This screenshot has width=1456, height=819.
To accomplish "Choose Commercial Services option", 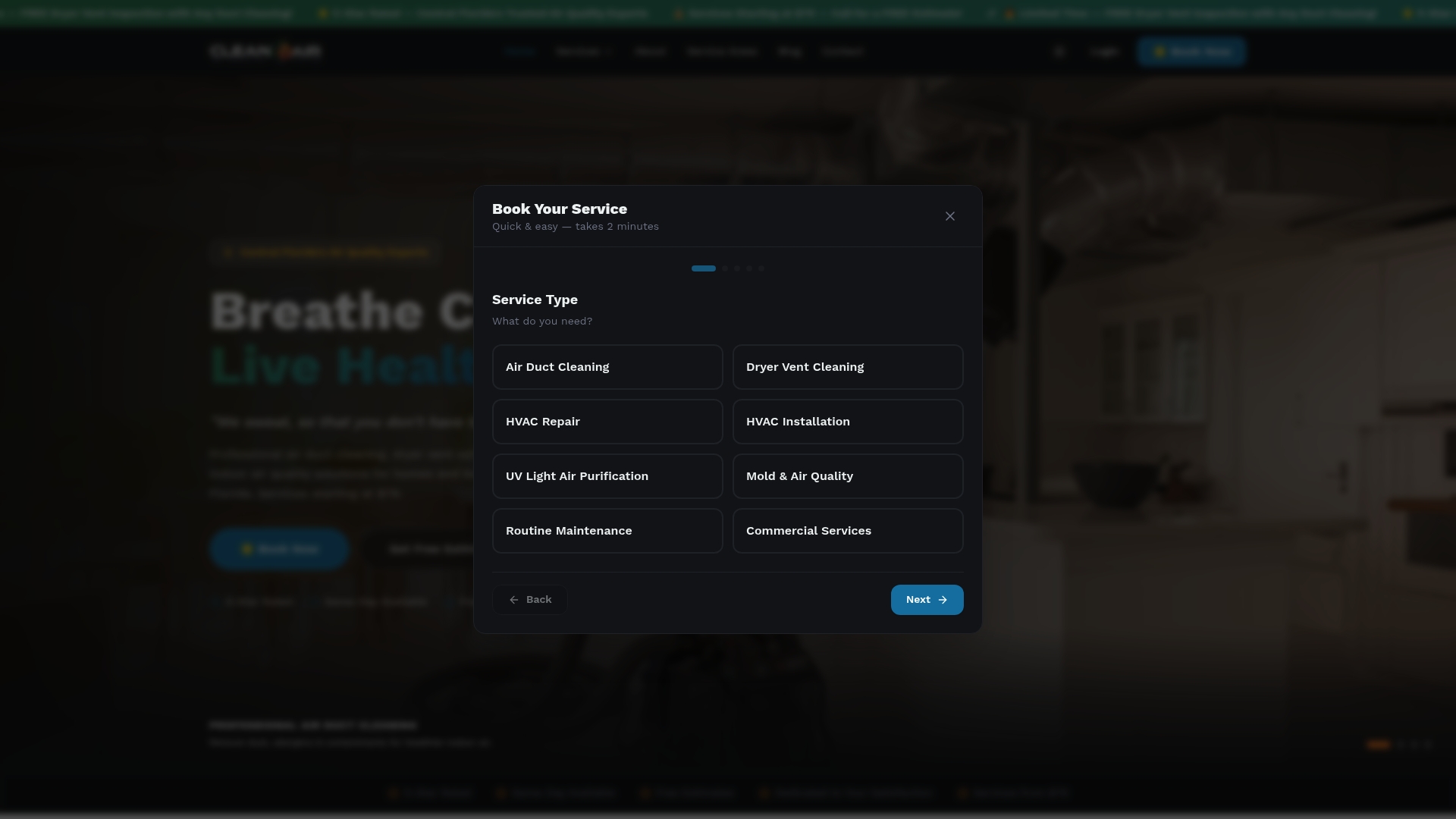I will tap(848, 531).
